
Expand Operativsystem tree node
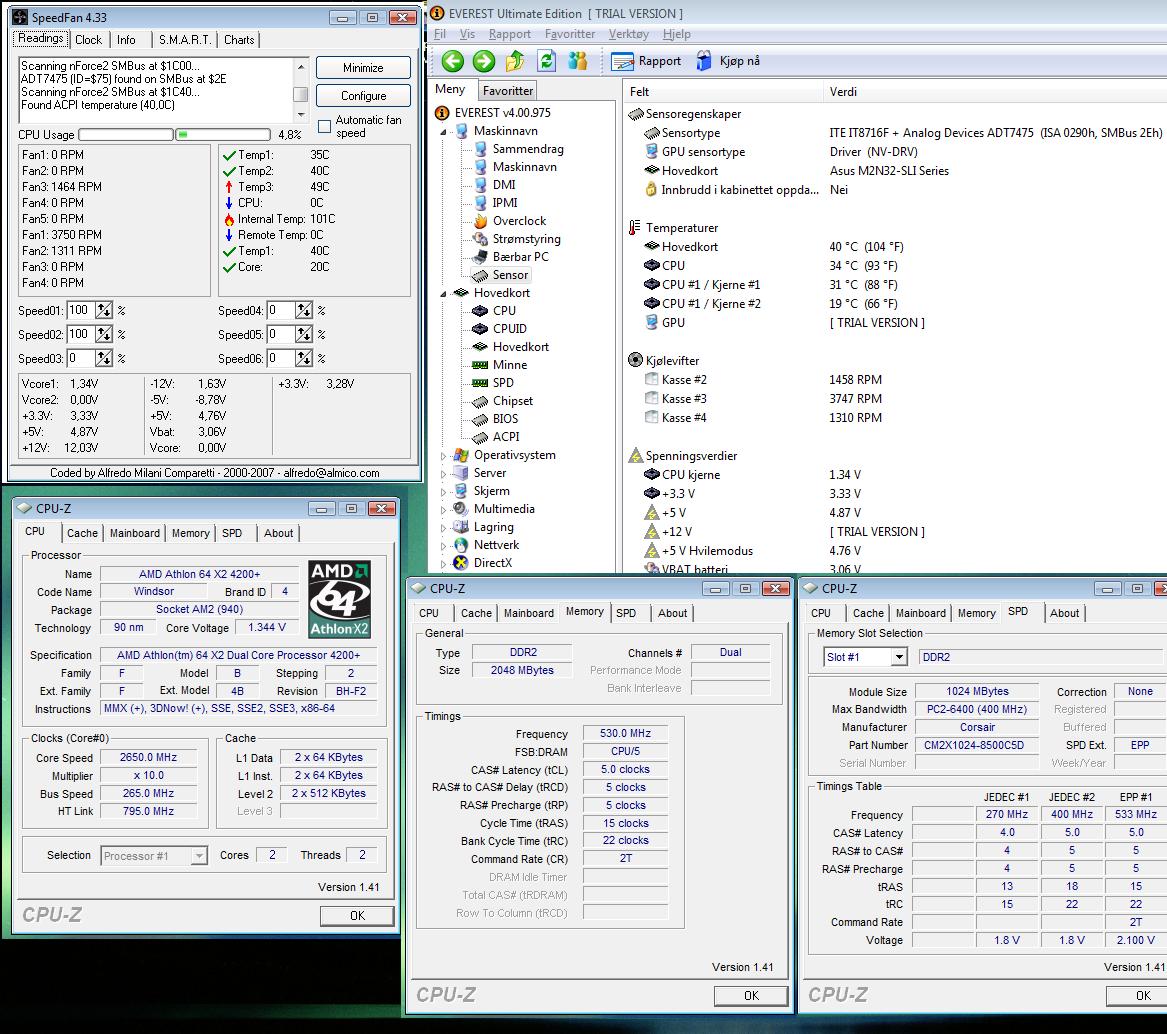coord(444,456)
